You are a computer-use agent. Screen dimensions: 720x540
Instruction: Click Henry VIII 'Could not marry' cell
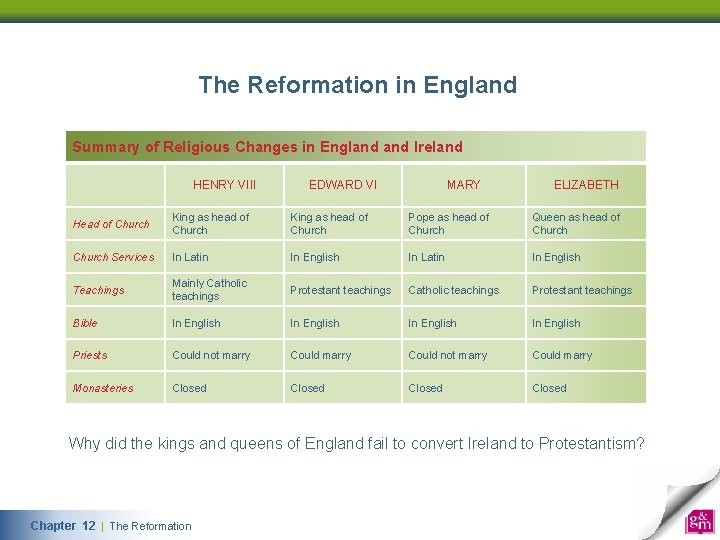(x=224, y=355)
